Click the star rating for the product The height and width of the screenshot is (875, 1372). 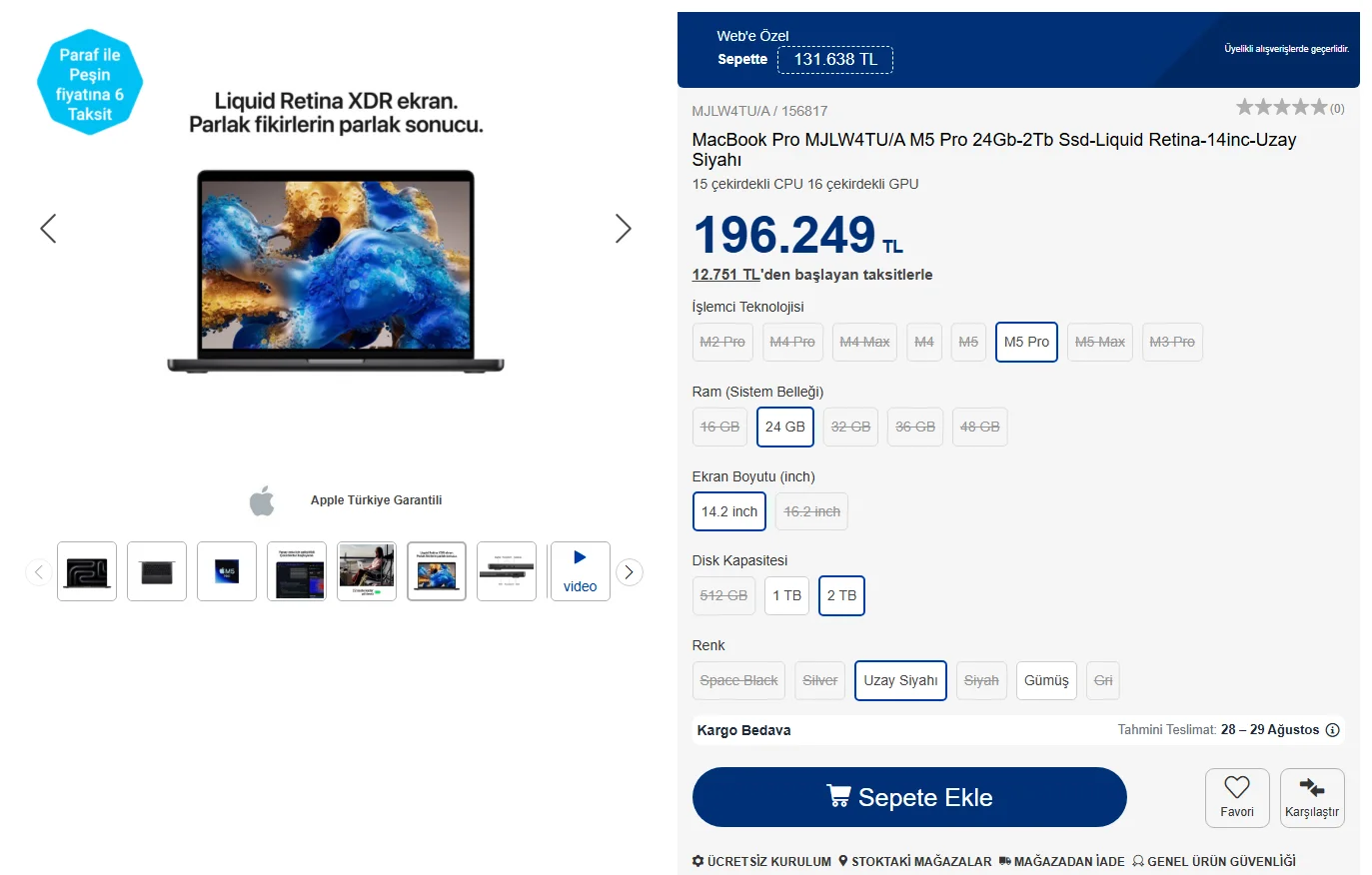[1282, 107]
